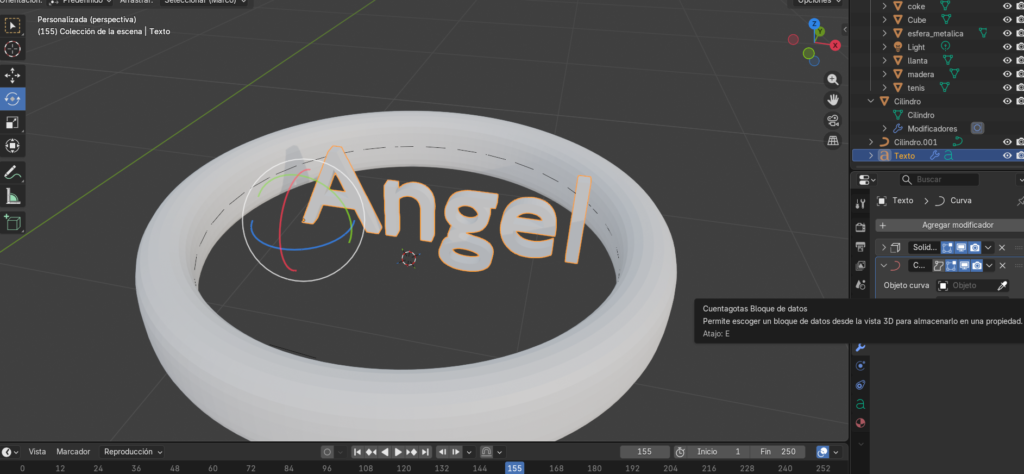Image resolution: width=1024 pixels, height=474 pixels.
Task: Toggle visibility eye for Cube
Action: click(1006, 20)
